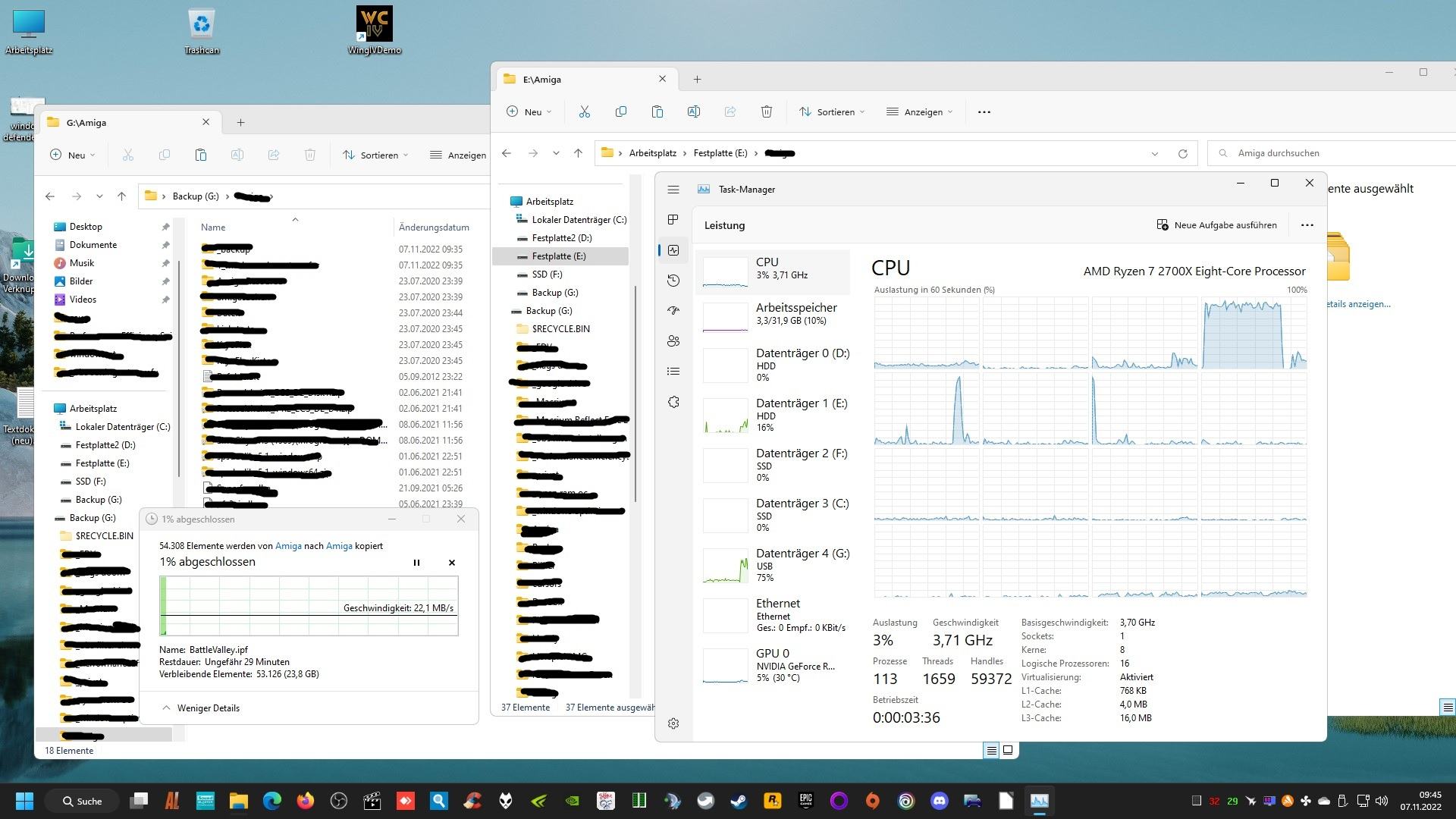The width and height of the screenshot is (1456, 819).
Task: Open $RECYCLE.BIN in E:\Amiga navigation tree
Action: tap(560, 329)
